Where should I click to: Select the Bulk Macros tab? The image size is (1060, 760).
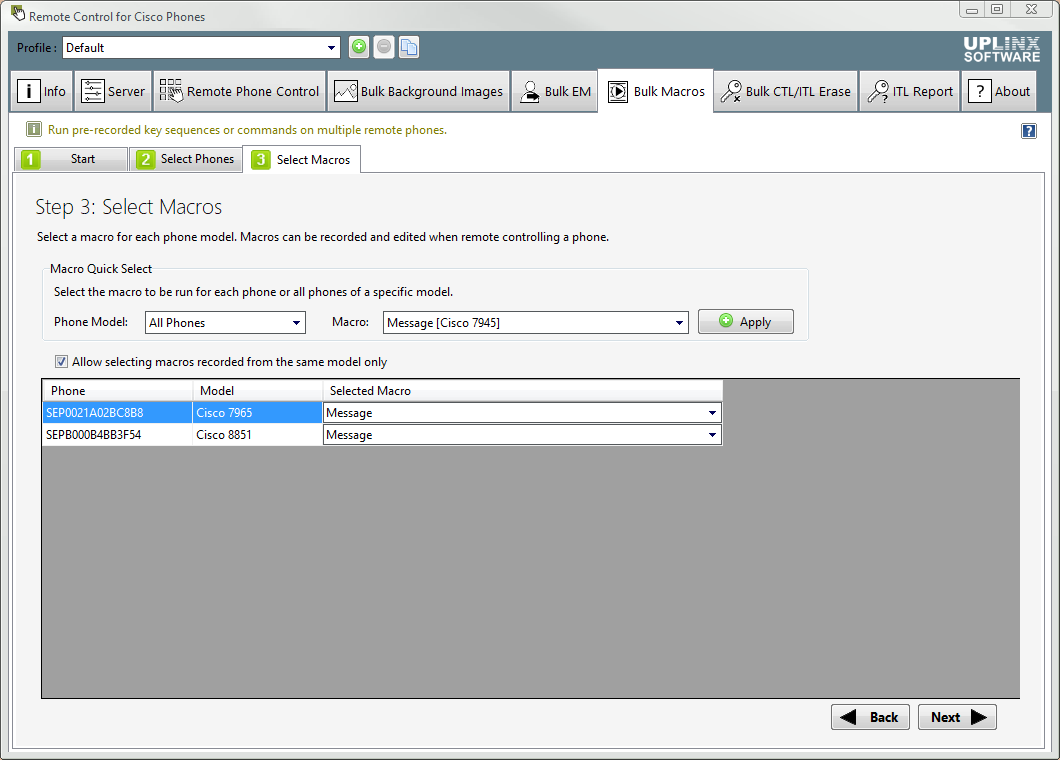pos(656,91)
